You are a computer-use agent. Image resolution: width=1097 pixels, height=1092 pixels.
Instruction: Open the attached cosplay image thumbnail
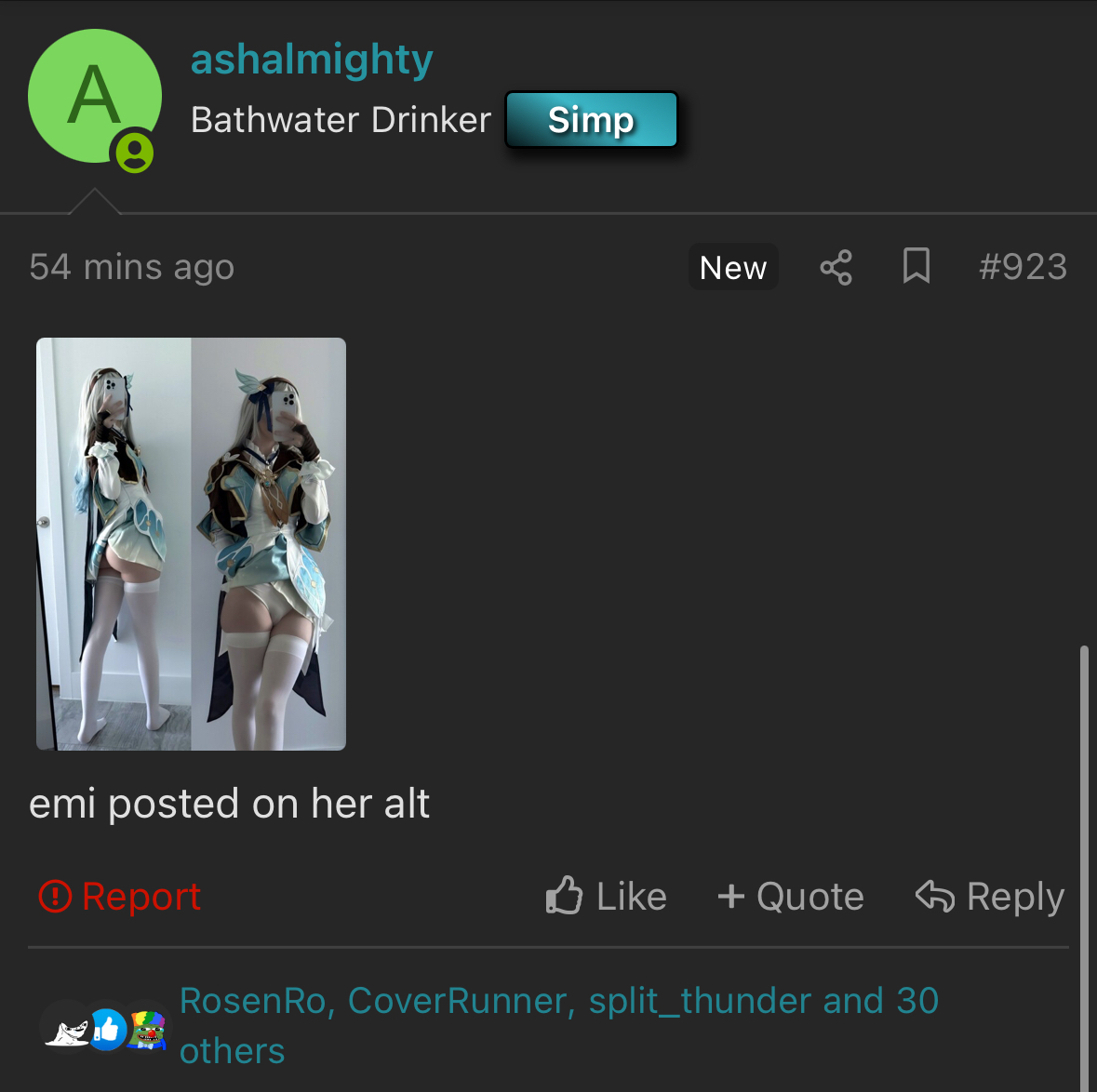pyautogui.click(x=191, y=544)
